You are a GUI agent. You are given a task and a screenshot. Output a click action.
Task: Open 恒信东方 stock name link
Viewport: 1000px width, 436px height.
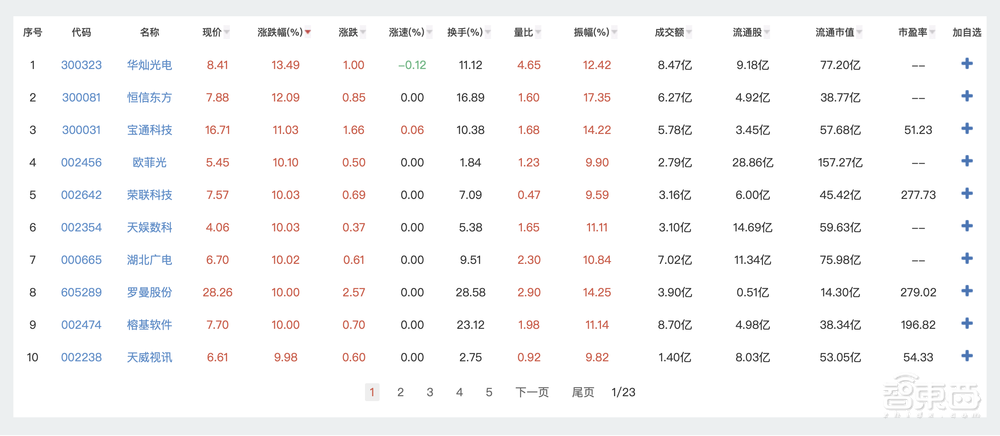[150, 97]
